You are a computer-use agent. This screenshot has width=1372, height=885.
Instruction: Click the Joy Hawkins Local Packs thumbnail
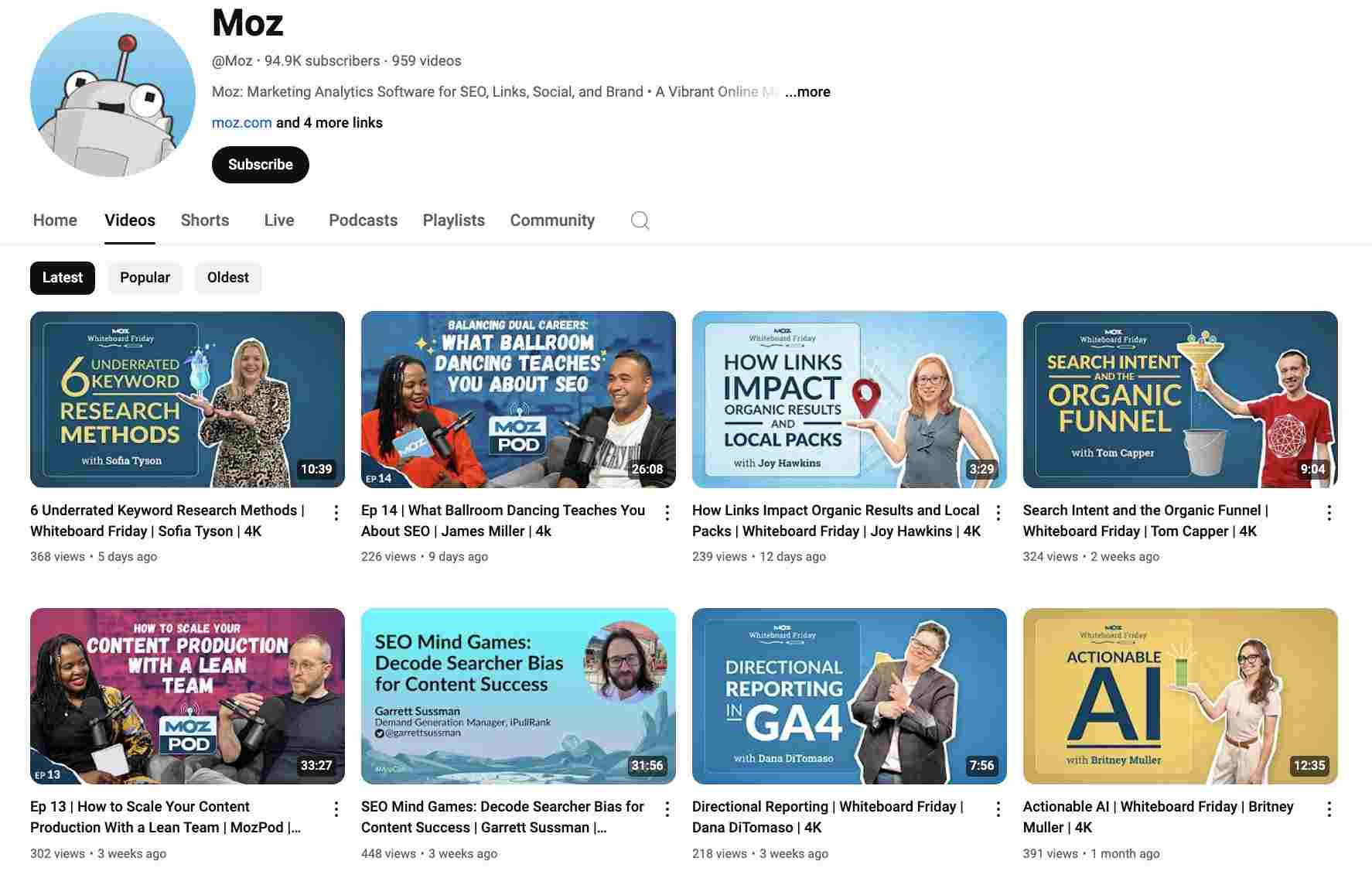(849, 399)
